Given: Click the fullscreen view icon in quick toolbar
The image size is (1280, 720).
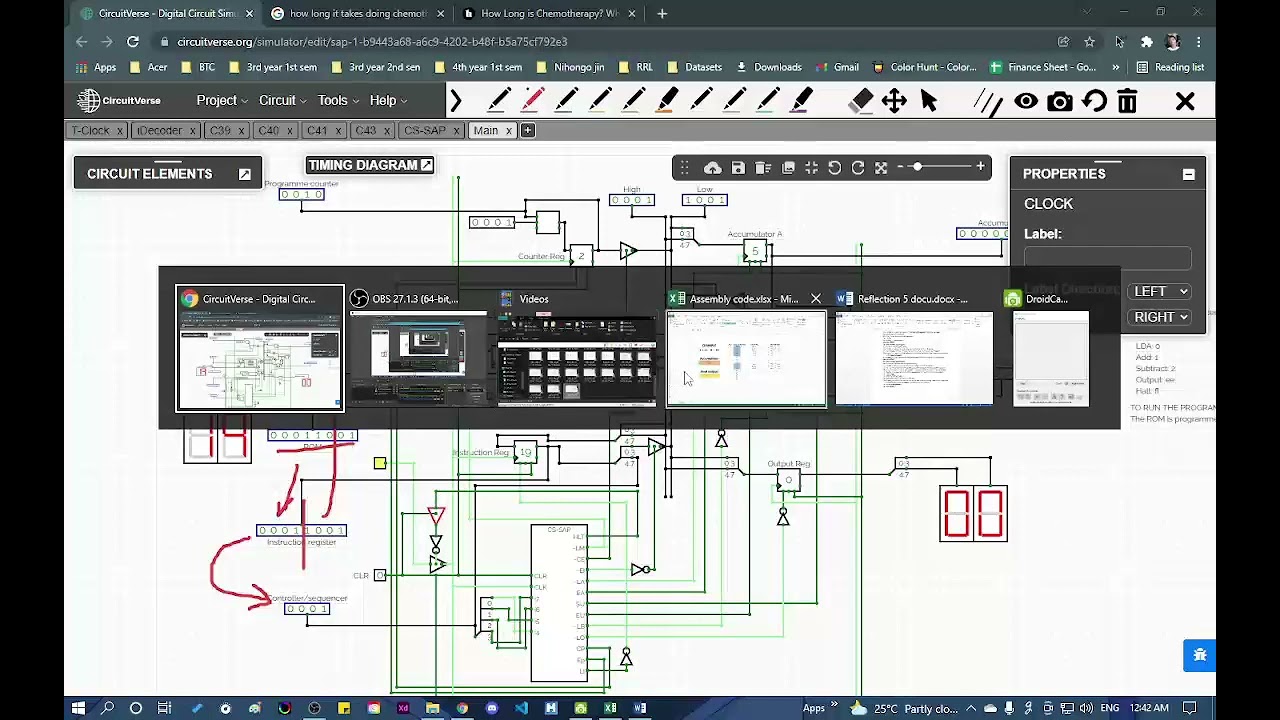Looking at the screenshot, I should (x=881, y=168).
